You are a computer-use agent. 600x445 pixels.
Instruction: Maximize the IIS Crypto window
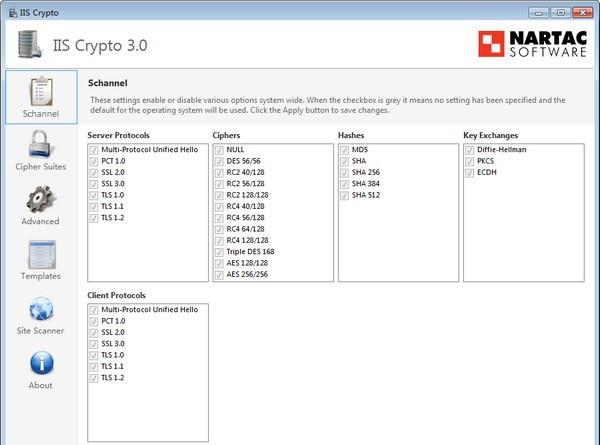560,13
